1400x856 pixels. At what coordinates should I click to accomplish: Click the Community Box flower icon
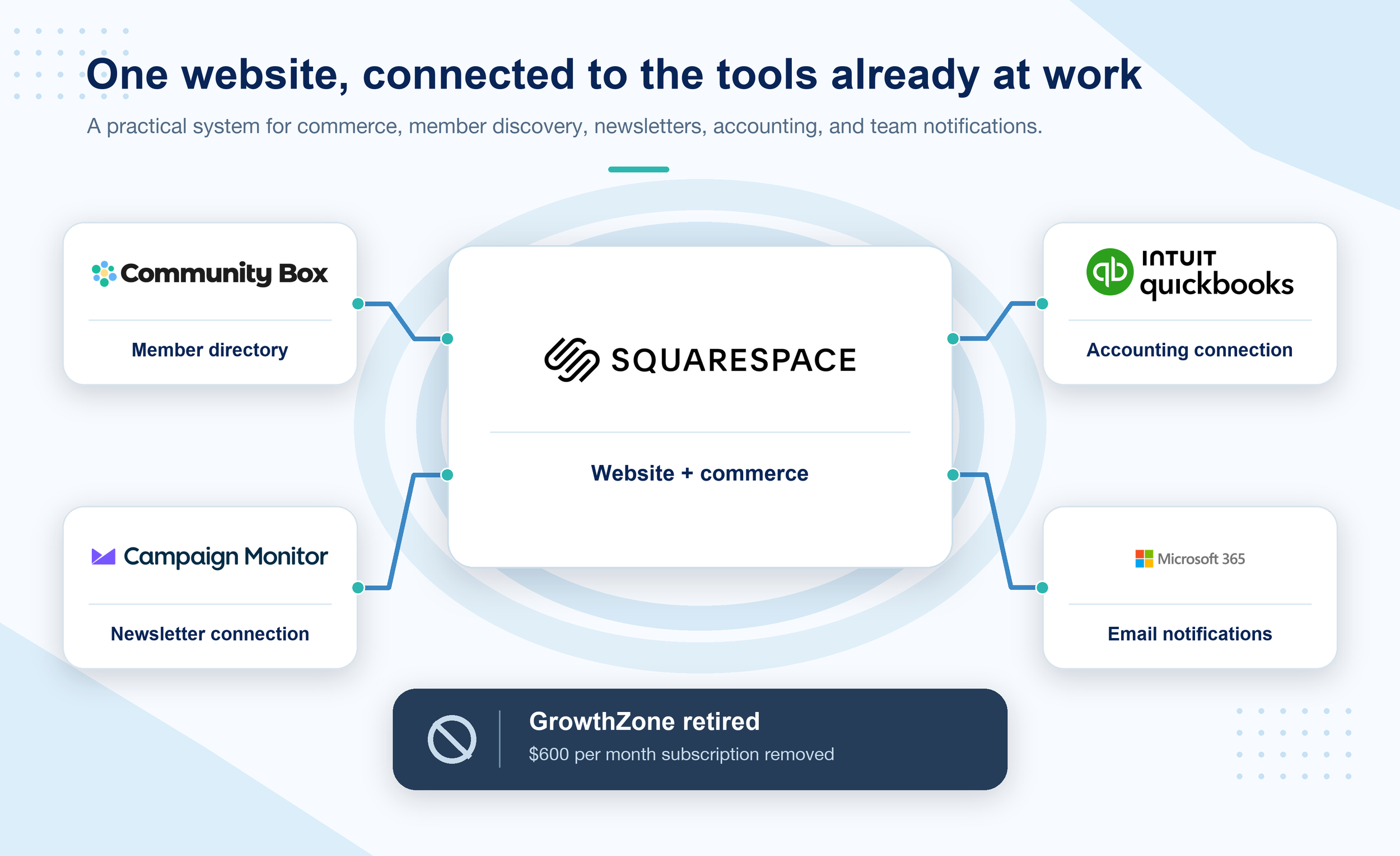(x=104, y=273)
